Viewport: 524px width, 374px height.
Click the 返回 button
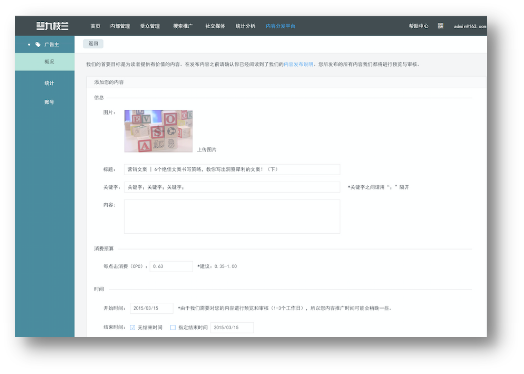pyautogui.click(x=93, y=43)
